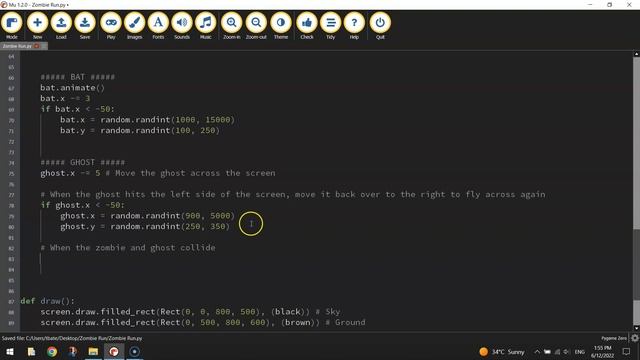Click the 'Saved file' path in status bar
The image size is (640, 360).
72,338
